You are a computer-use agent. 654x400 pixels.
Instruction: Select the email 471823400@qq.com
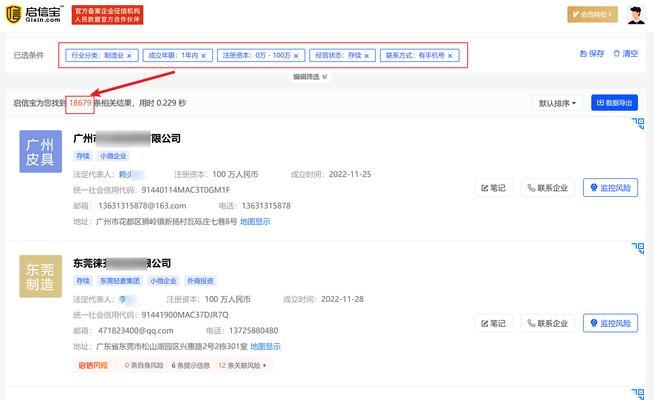136,331
